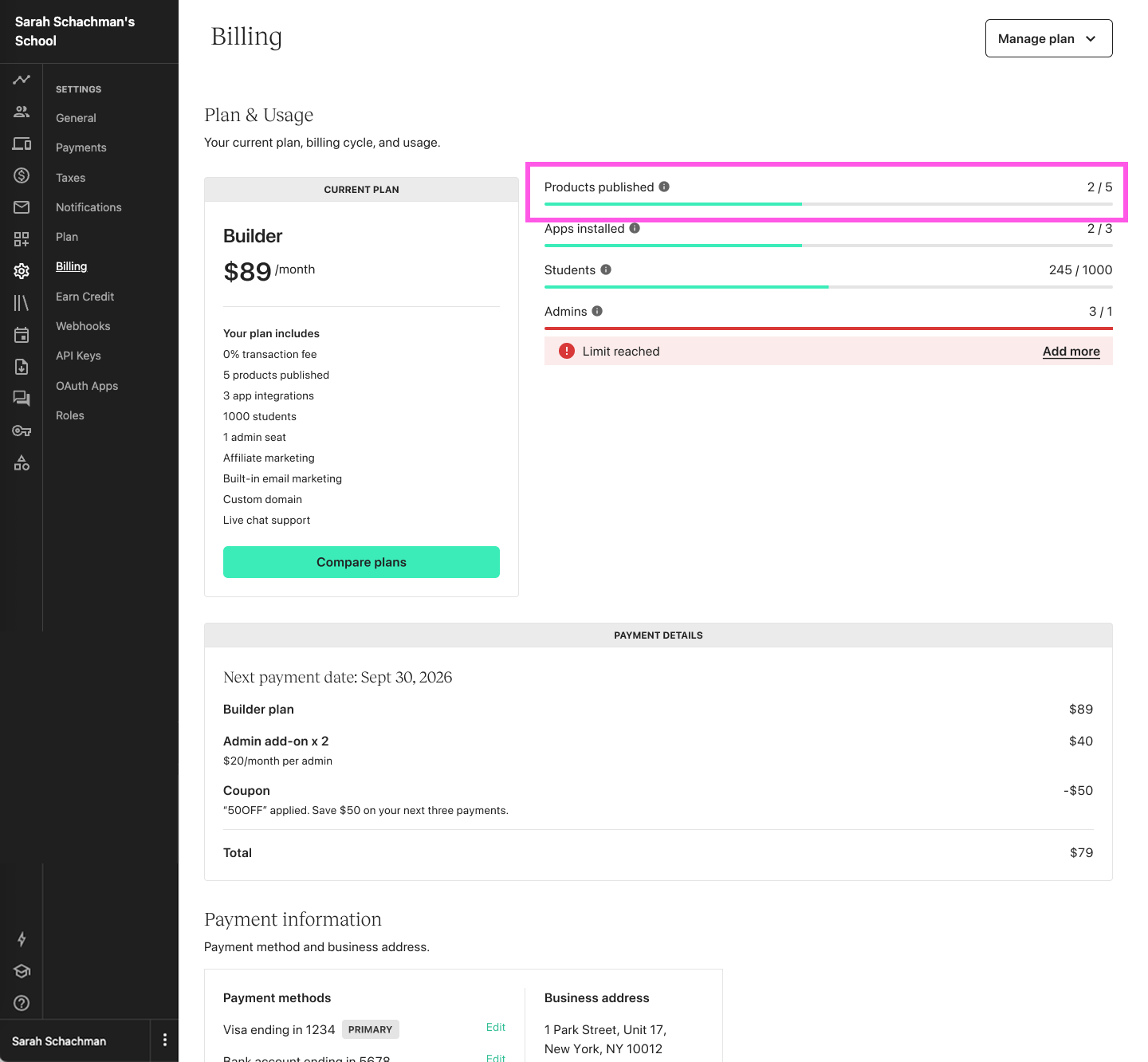Open the three-dot menu beside Sarah Schachman
The width and height of the screenshot is (1148, 1062).
tap(165, 1040)
